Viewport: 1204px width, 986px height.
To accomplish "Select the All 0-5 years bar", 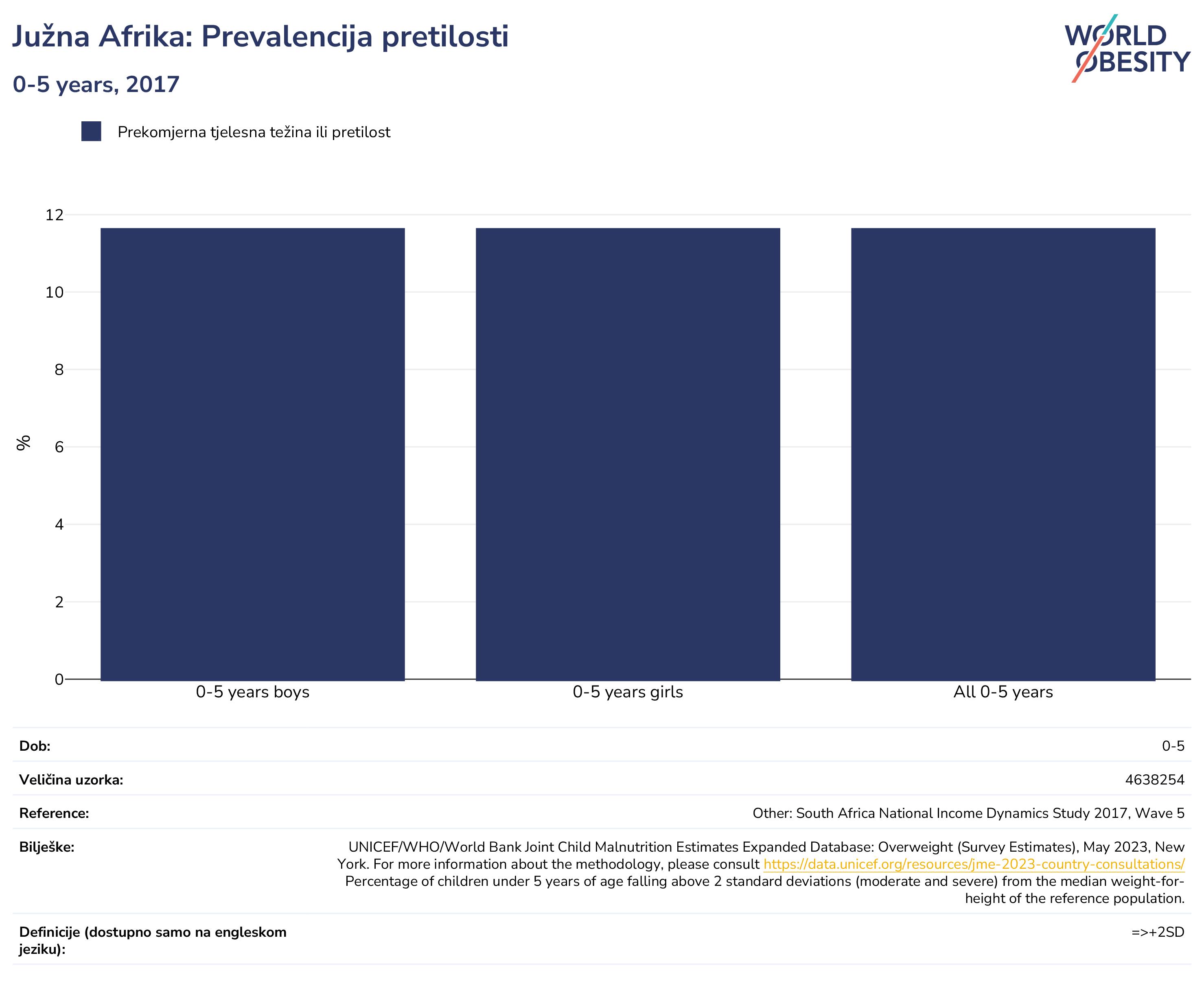I will [x=1003, y=454].
